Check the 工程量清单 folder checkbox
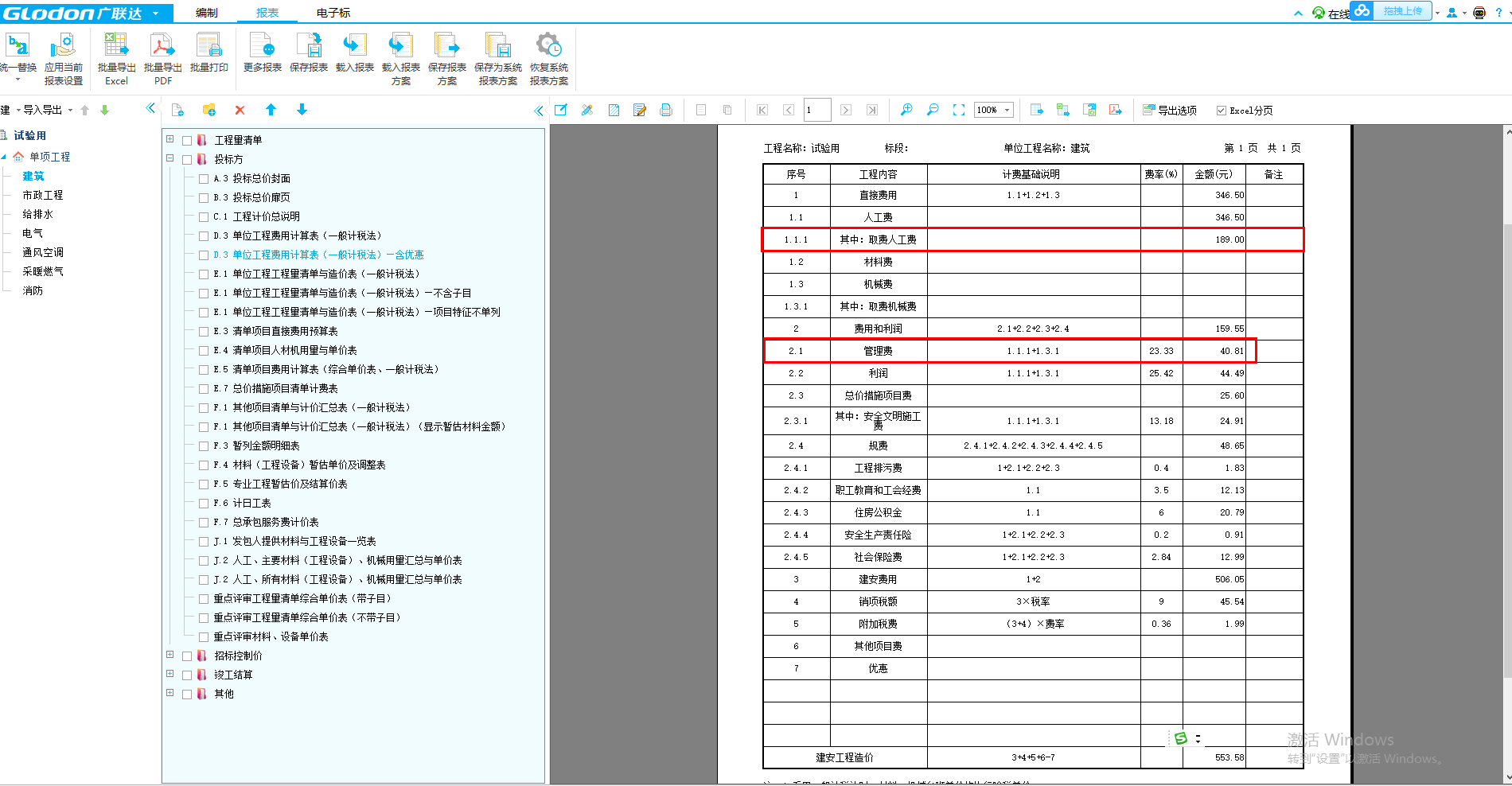1512x786 pixels. [187, 140]
